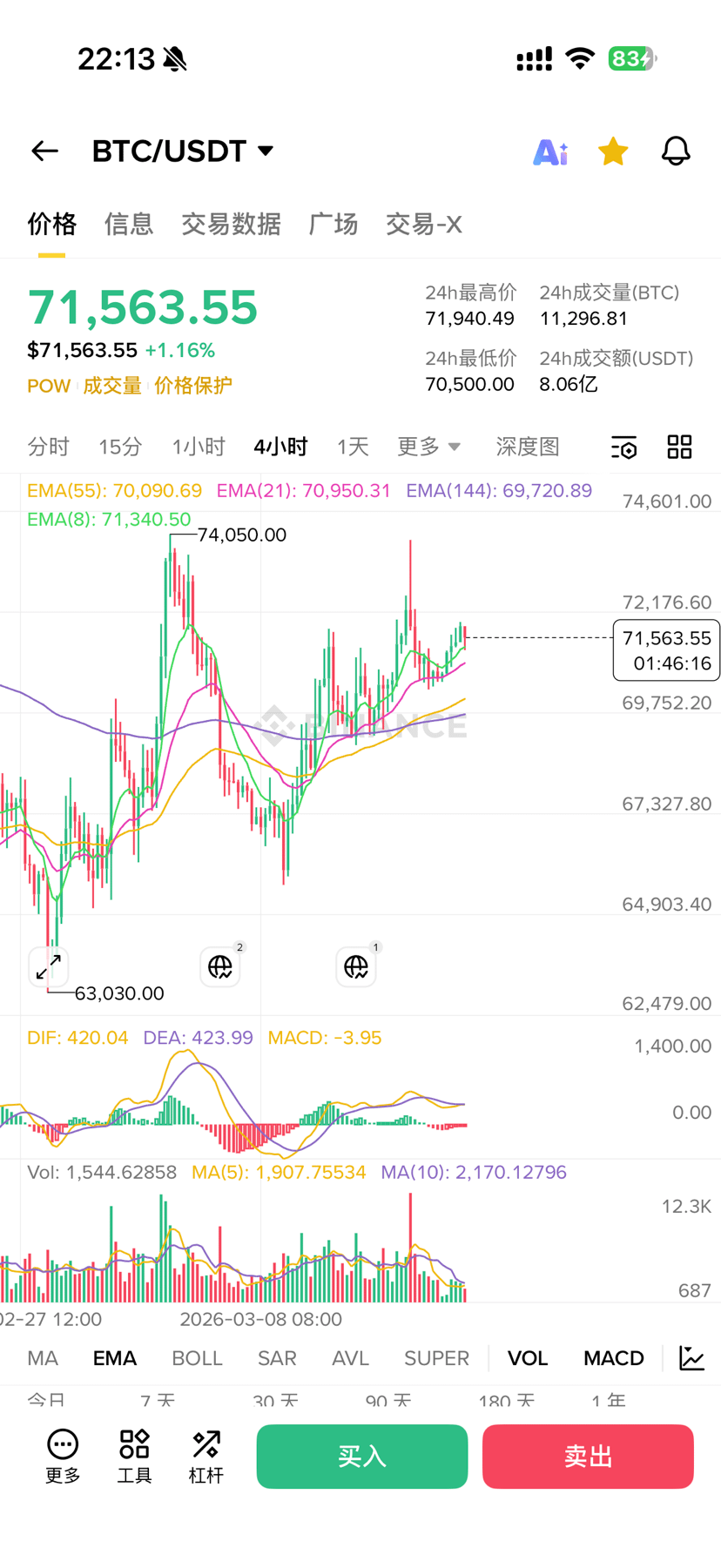Tap the red 卖出 button

[588, 1457]
